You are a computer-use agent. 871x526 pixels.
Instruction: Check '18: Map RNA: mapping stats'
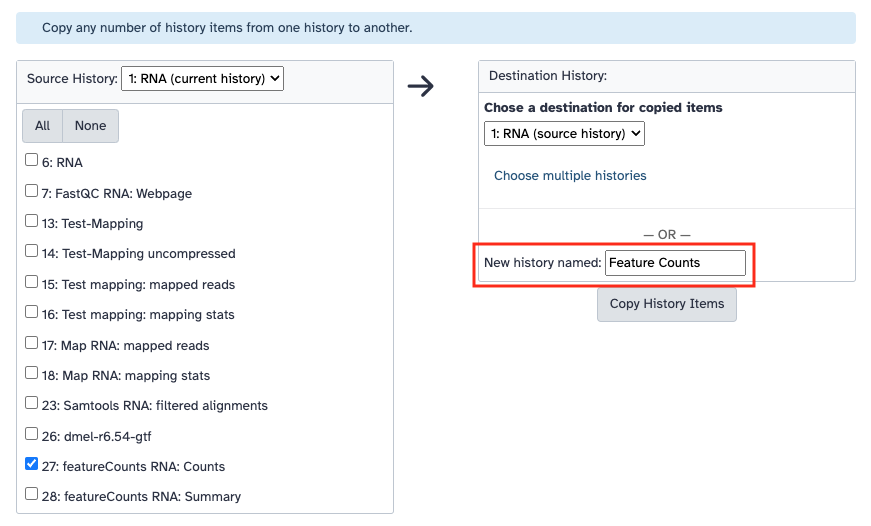32,374
